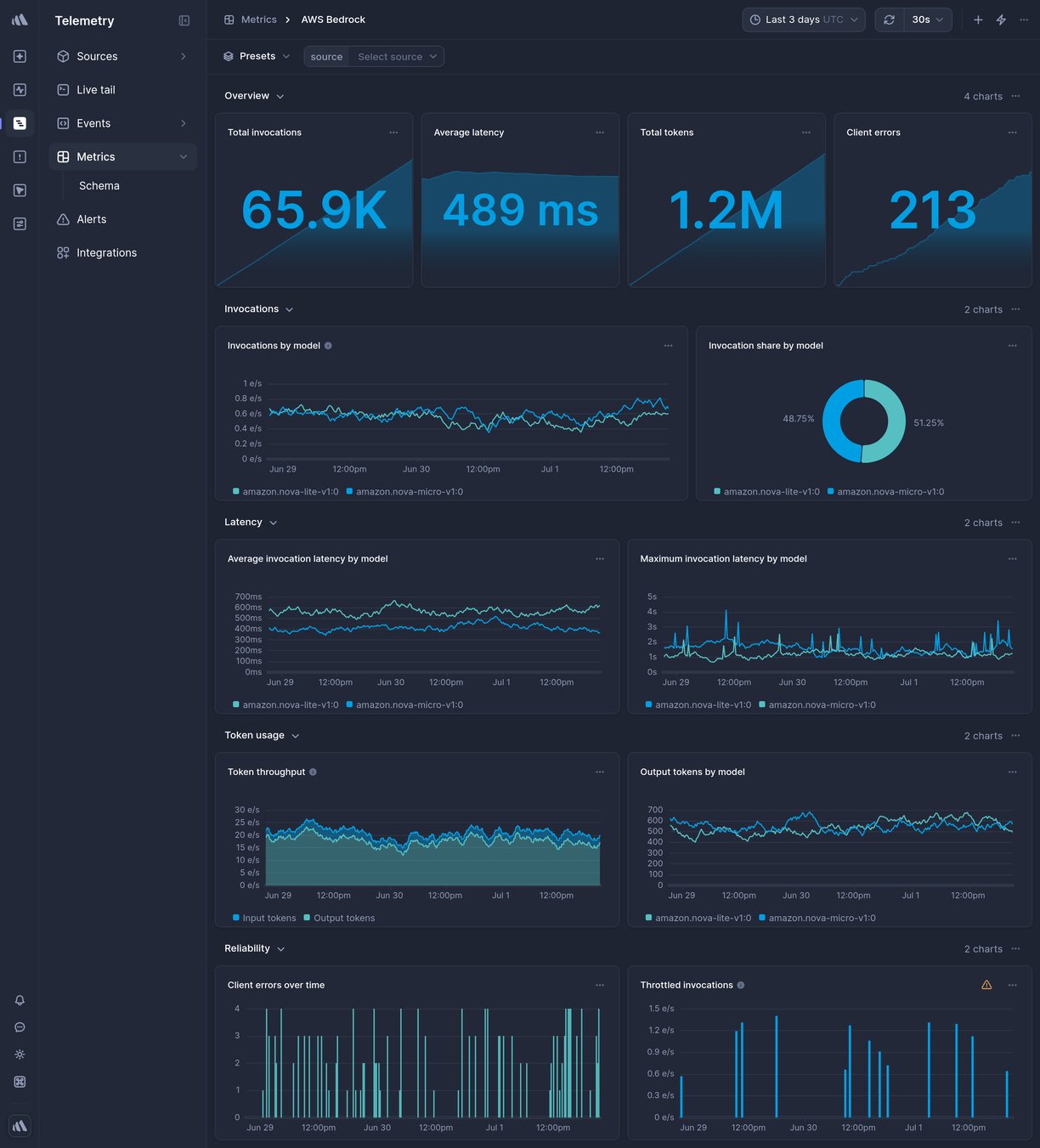
Task: Select Metrics in the sidebar
Action: (122, 156)
